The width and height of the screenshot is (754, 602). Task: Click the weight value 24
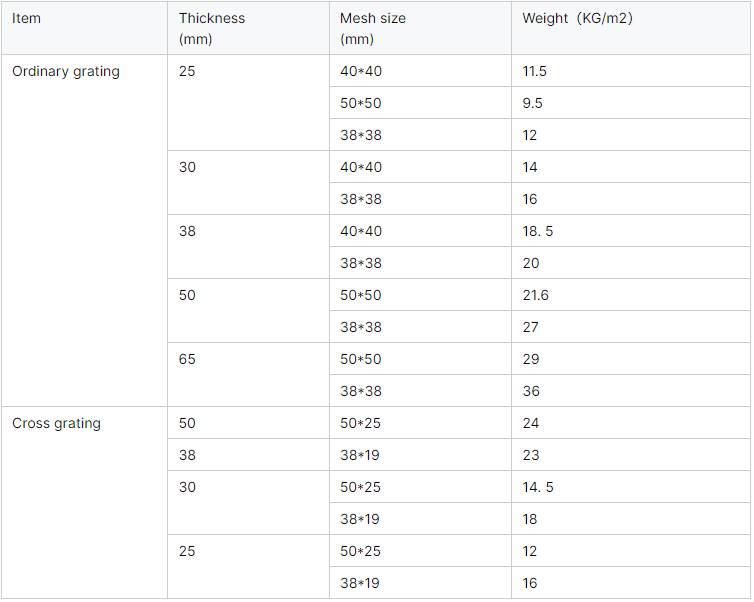point(530,423)
